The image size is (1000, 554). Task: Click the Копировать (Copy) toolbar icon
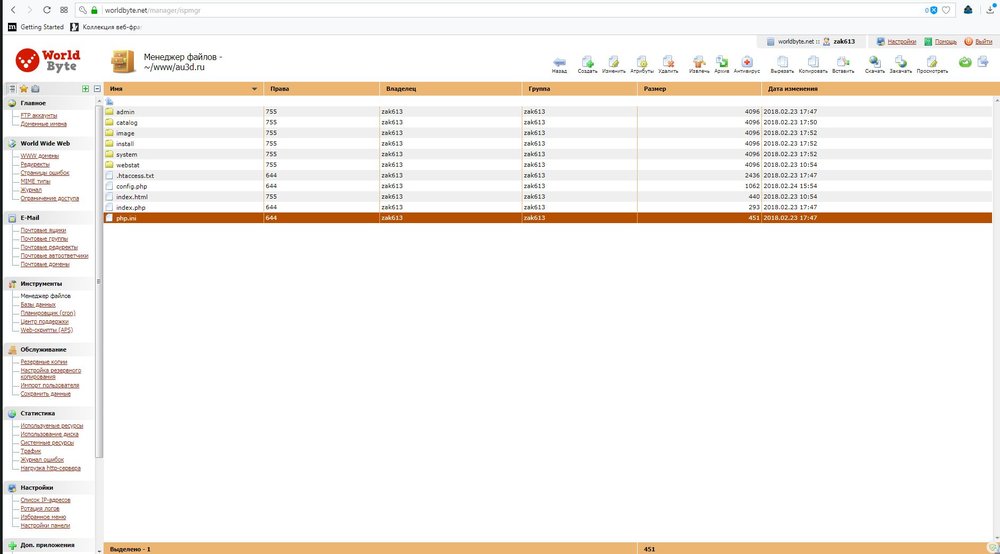coord(813,62)
